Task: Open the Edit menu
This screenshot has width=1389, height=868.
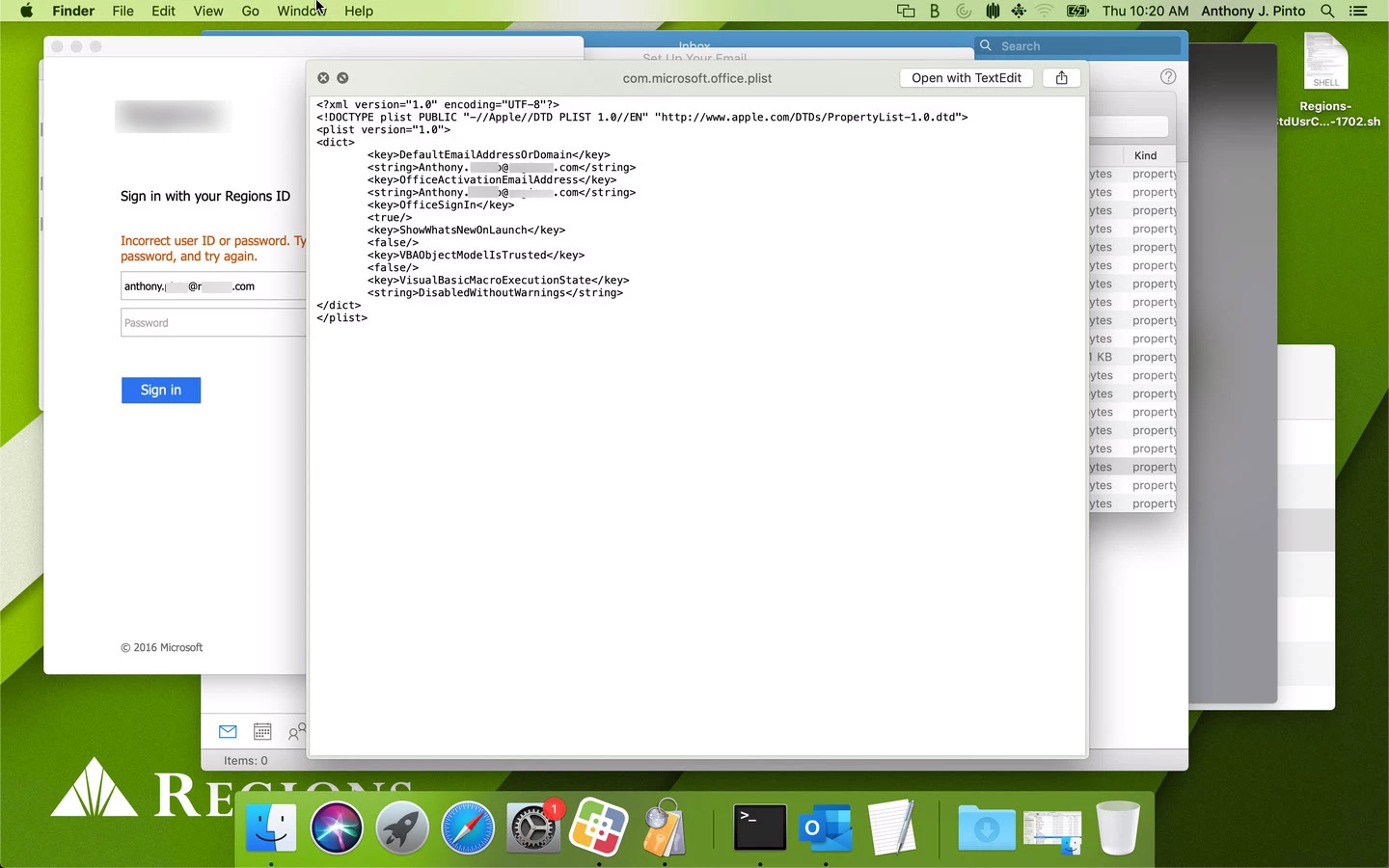Action: (x=164, y=12)
